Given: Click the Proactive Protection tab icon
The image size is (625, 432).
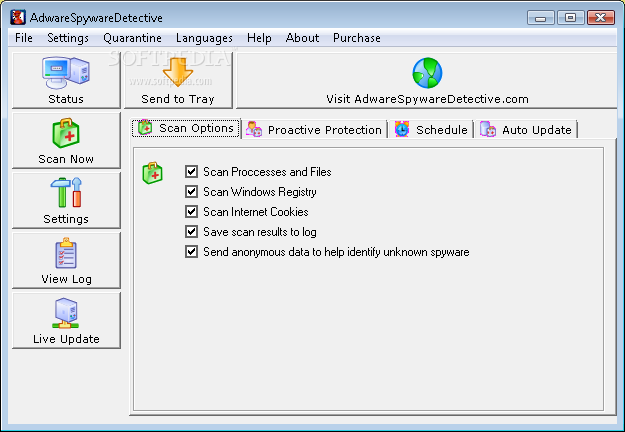Looking at the screenshot, I should point(254,130).
